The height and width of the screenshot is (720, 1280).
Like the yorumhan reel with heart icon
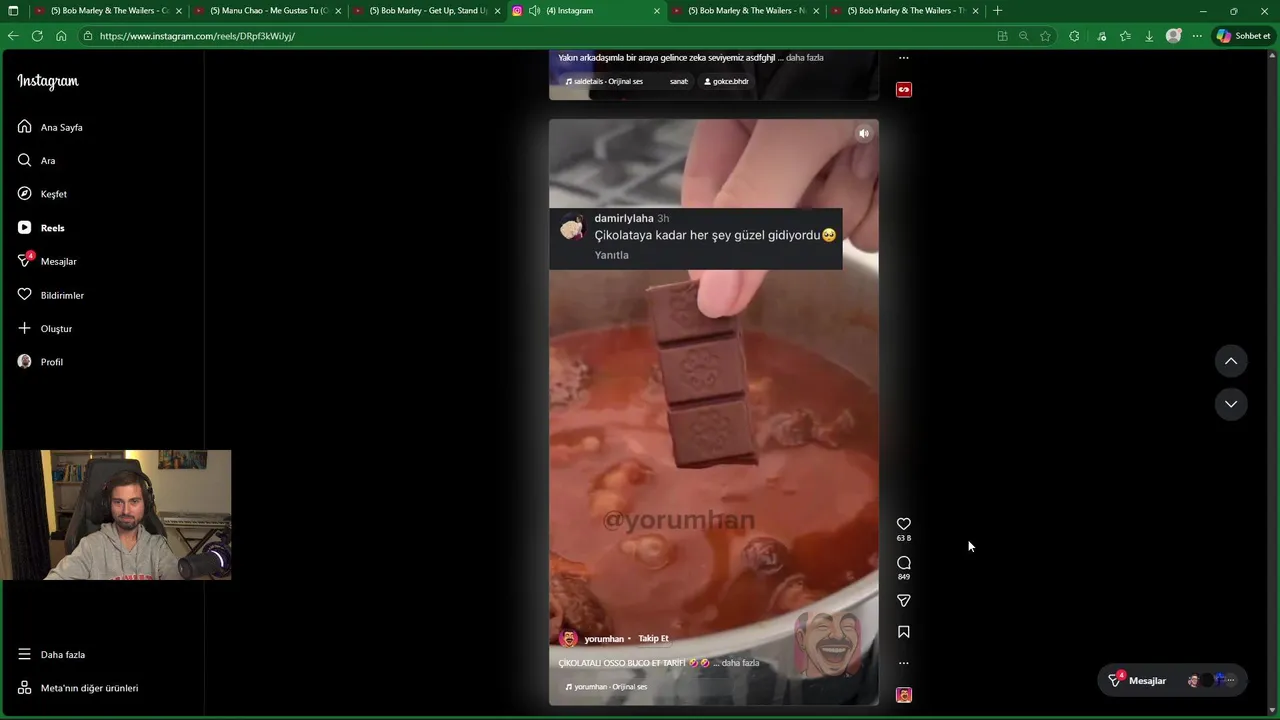pyautogui.click(x=903, y=524)
